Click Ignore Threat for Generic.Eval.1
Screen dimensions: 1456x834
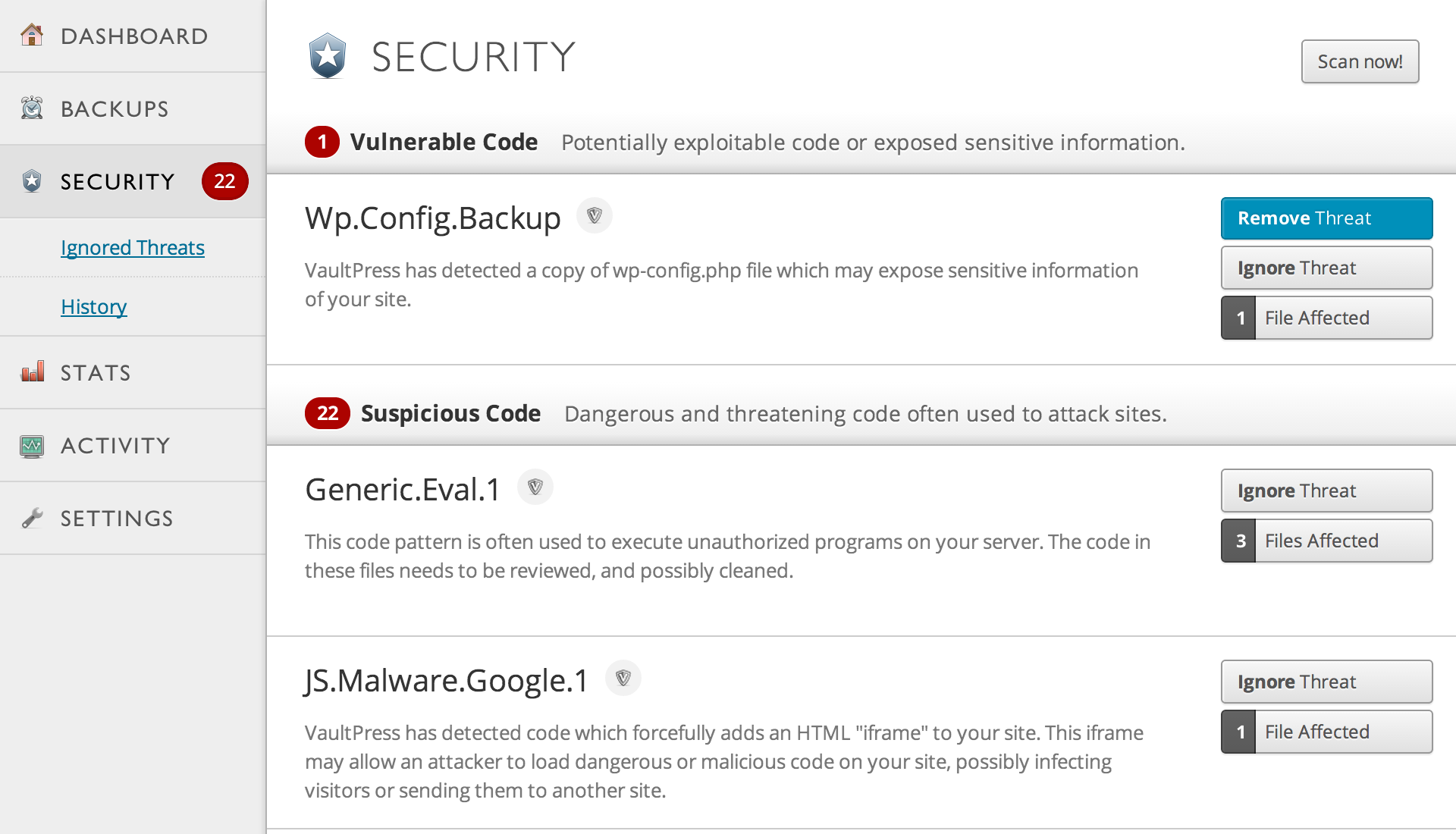[1327, 490]
